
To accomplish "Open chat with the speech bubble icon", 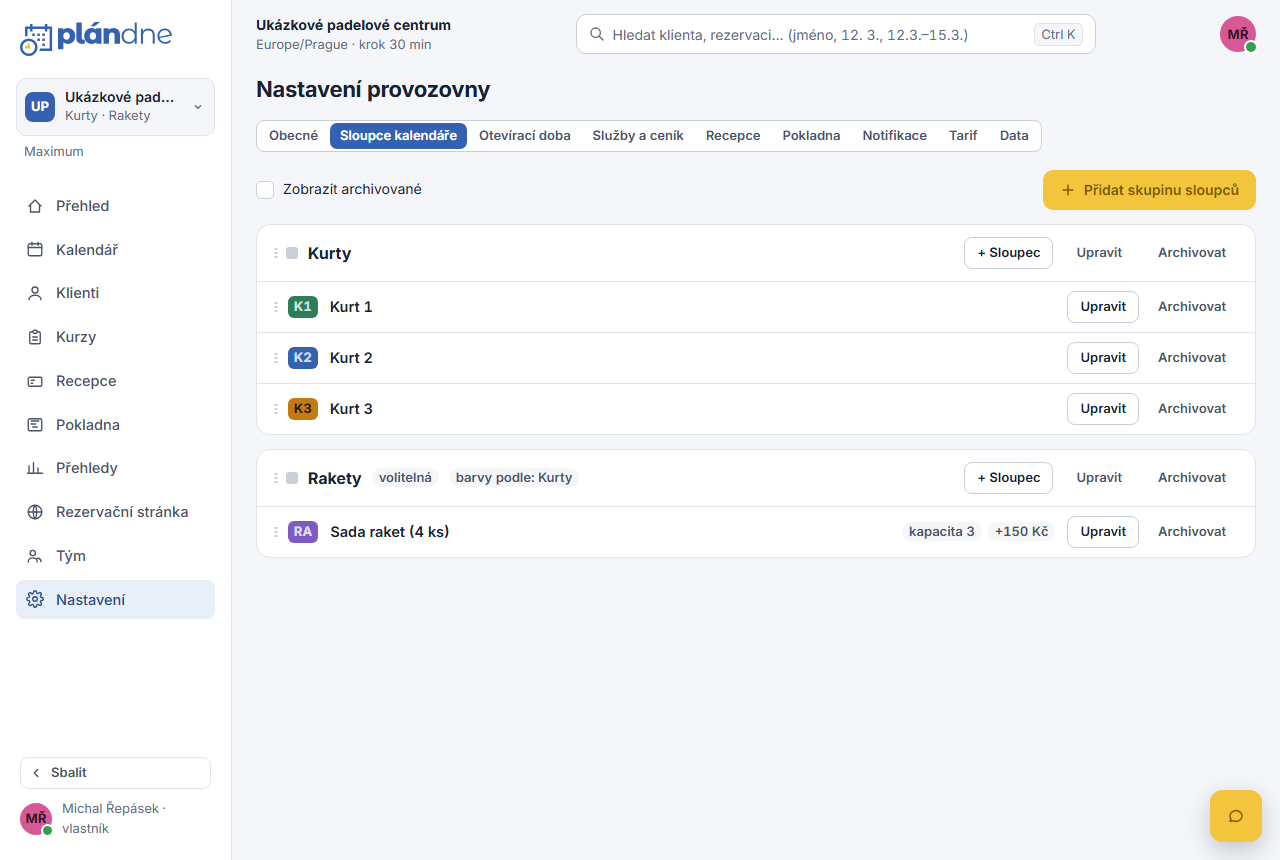I will [x=1235, y=815].
